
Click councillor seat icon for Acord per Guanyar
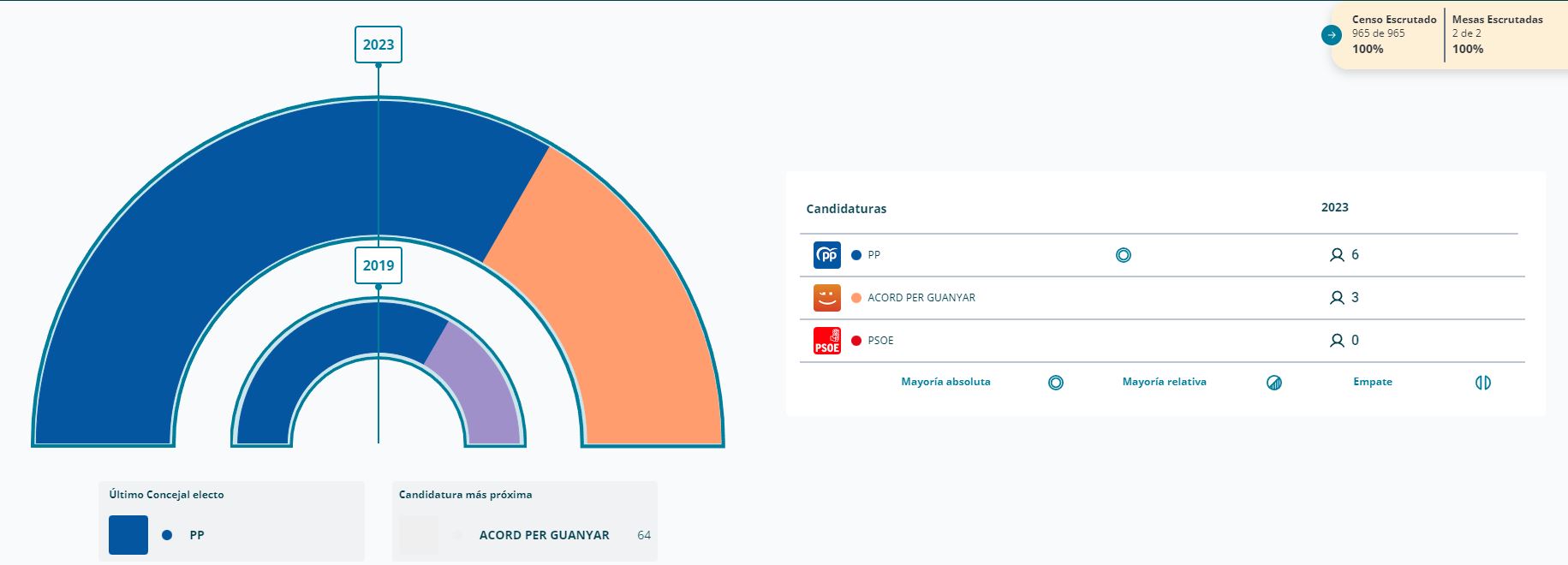tap(1337, 298)
